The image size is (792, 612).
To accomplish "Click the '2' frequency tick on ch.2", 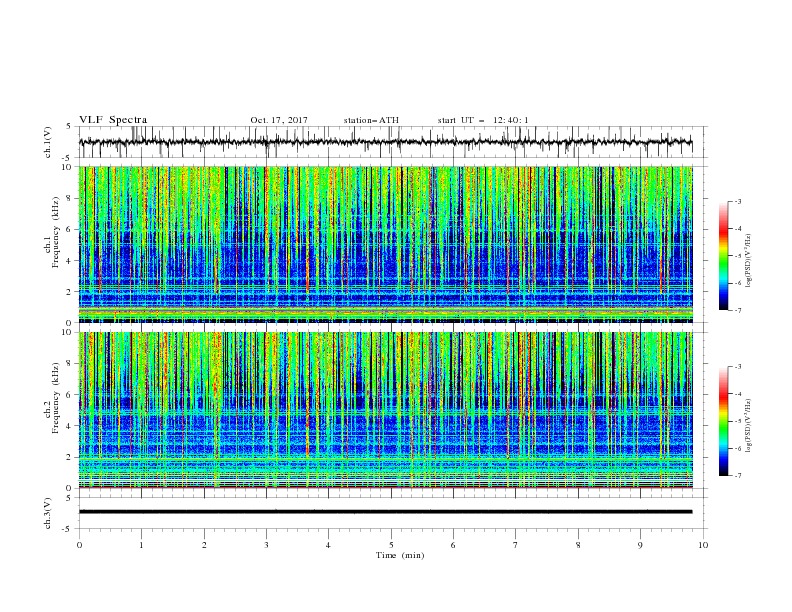I will tap(71, 457).
